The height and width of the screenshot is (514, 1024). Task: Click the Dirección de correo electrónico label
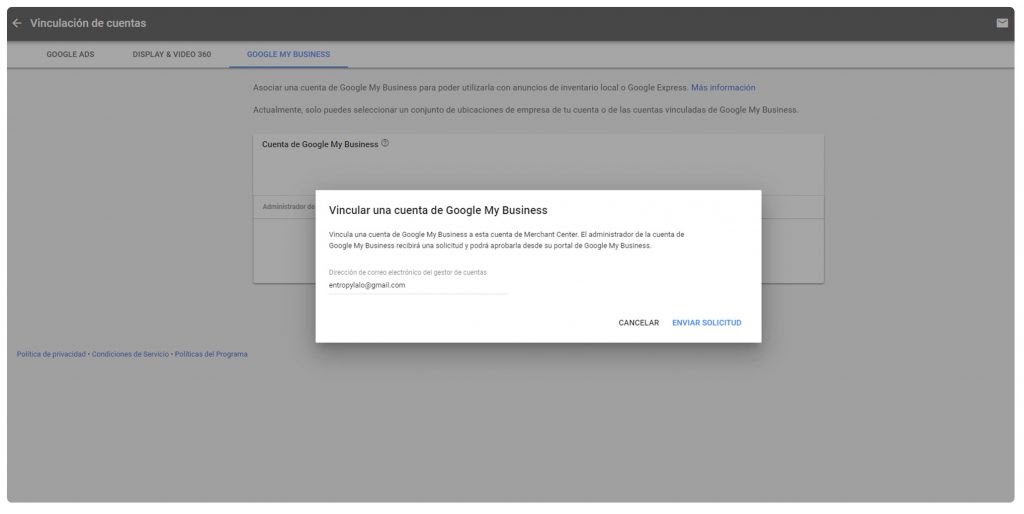pos(408,272)
